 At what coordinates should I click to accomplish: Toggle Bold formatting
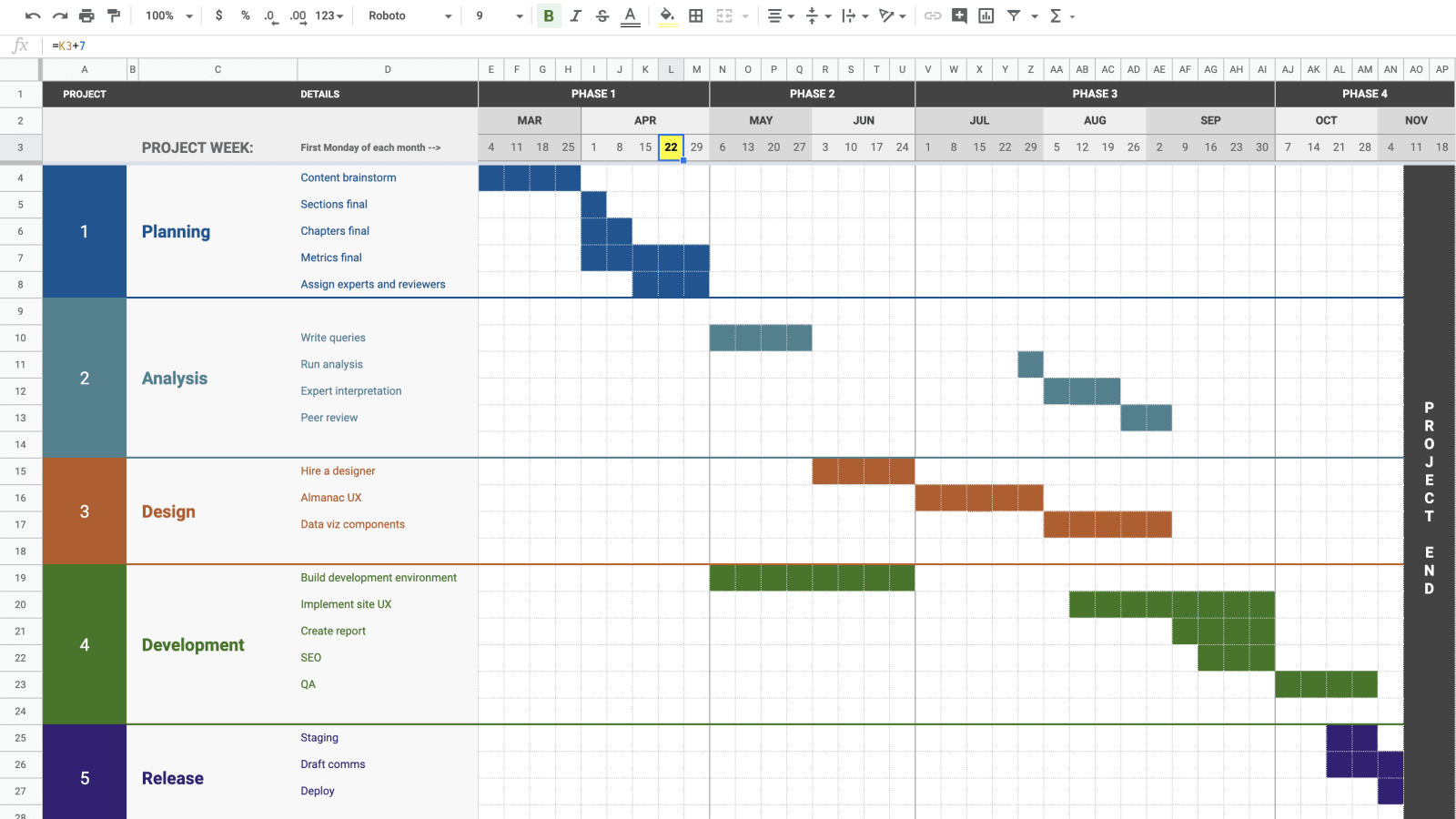549,15
